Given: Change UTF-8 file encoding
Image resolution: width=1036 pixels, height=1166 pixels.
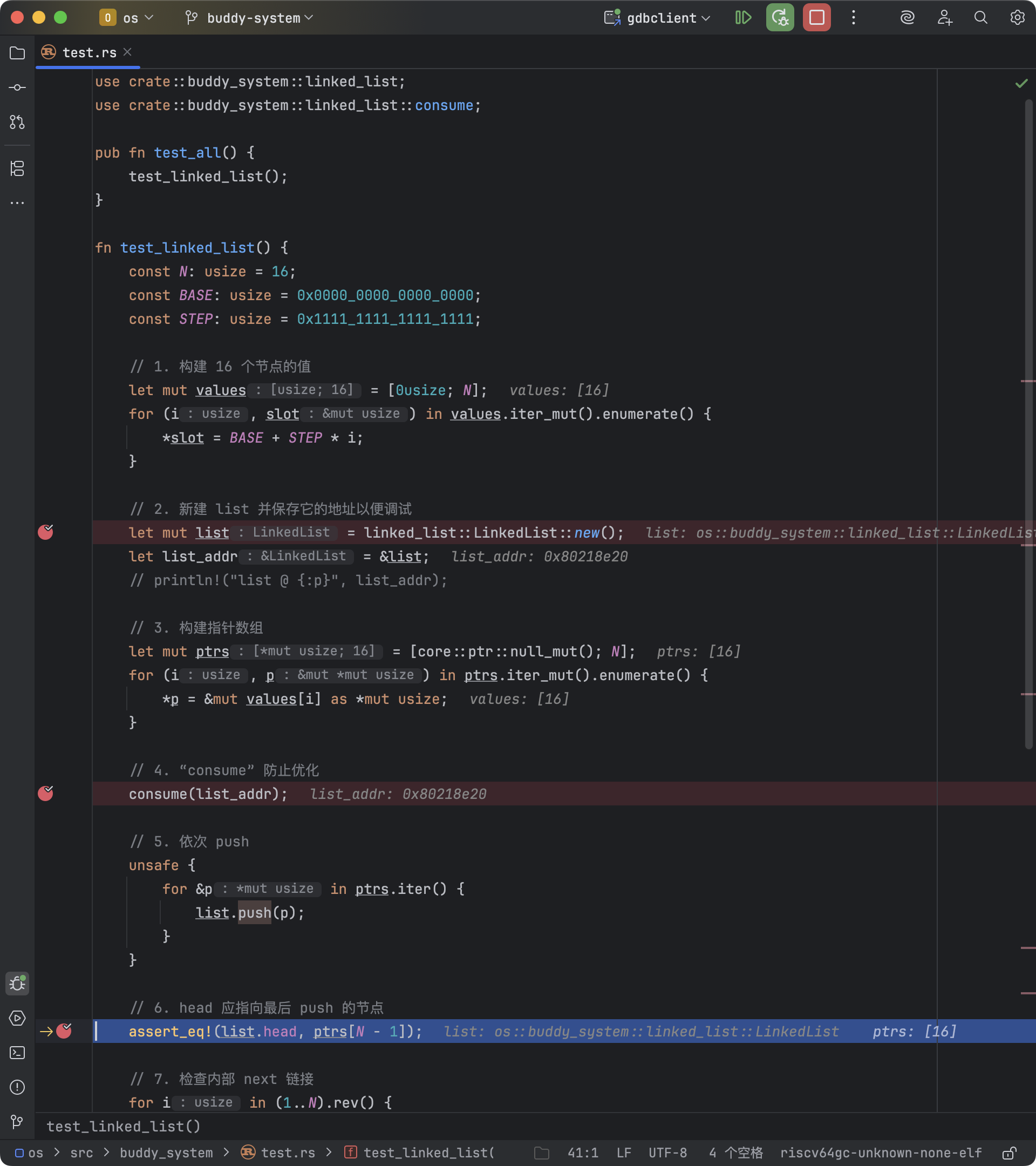Looking at the screenshot, I should click(667, 1153).
